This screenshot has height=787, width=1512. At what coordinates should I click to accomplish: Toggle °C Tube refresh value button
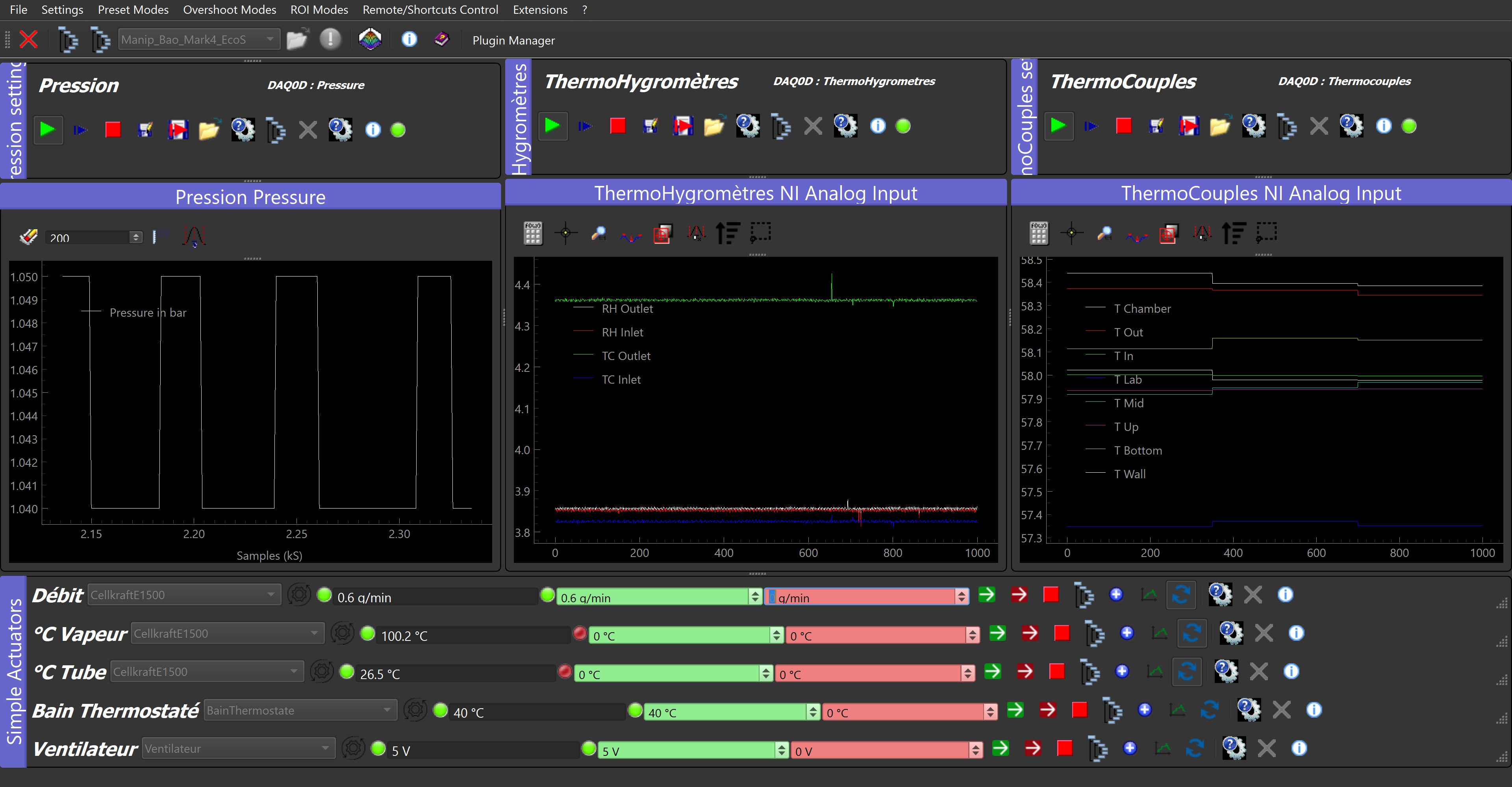pos(1186,671)
